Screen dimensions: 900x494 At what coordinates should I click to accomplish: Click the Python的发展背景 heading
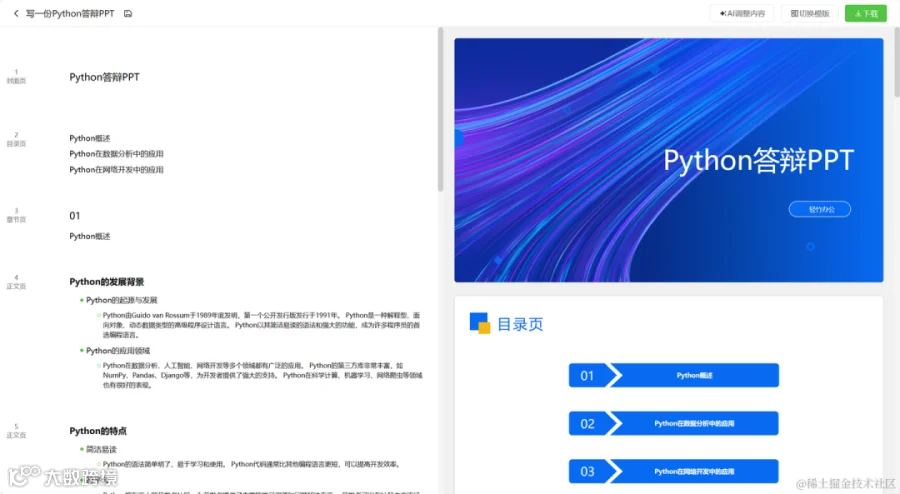click(x=107, y=282)
